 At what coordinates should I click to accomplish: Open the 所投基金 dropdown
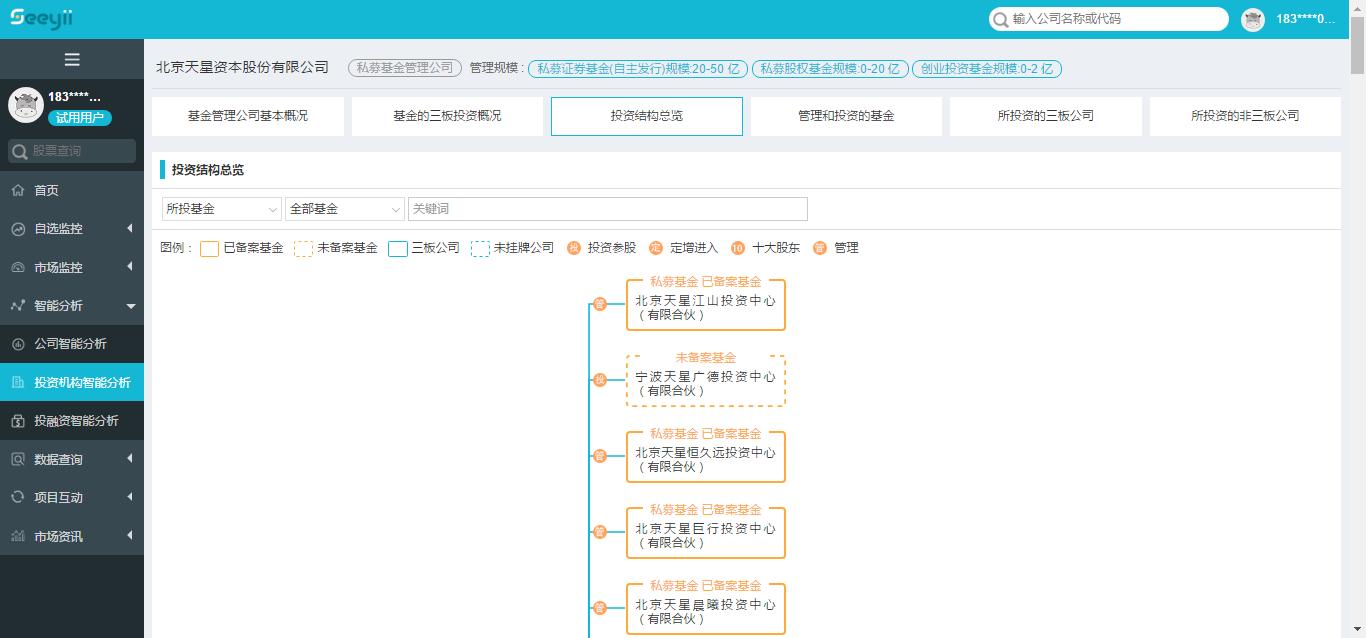[222, 209]
